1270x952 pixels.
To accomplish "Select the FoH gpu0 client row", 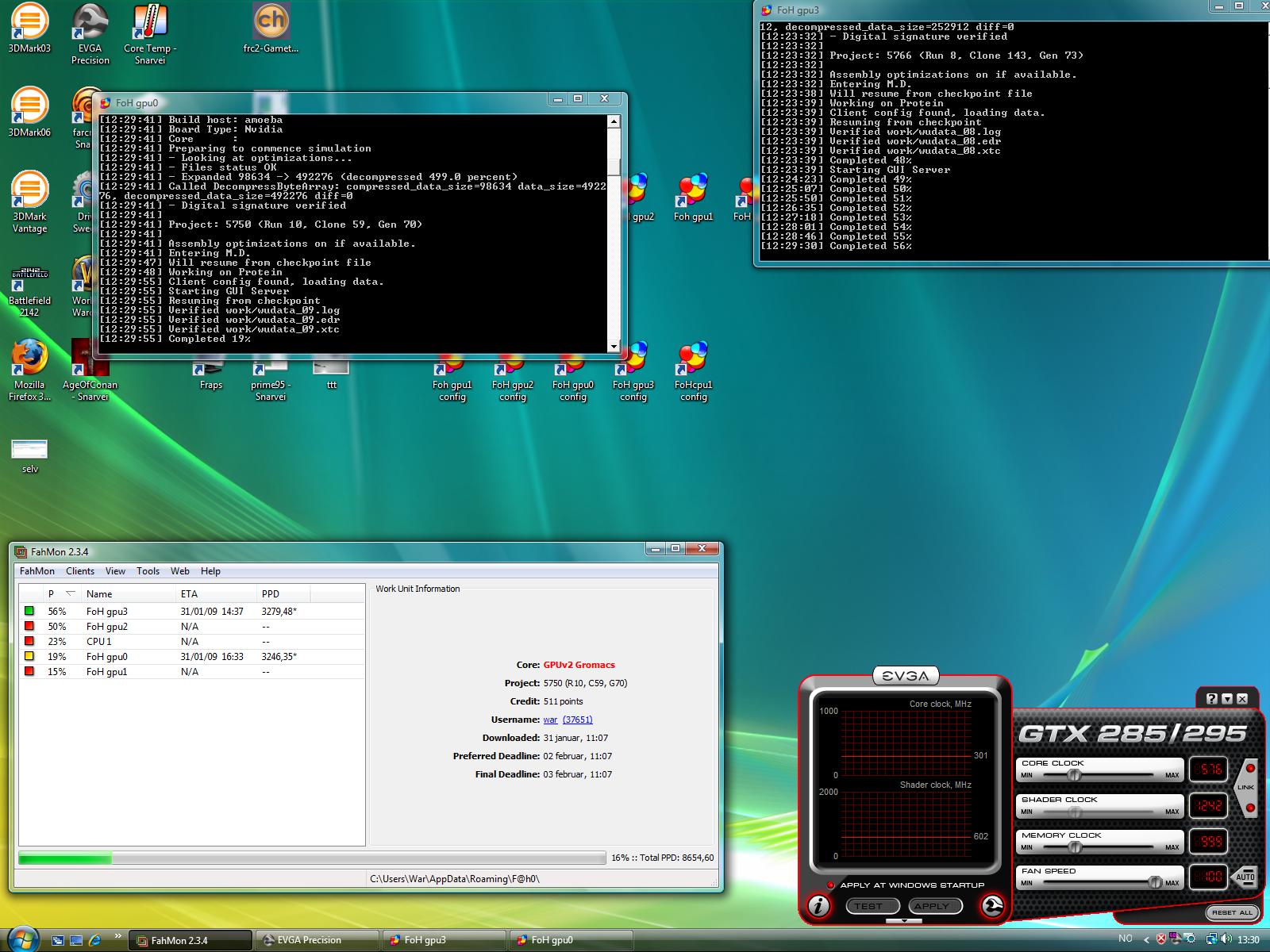I will point(191,657).
